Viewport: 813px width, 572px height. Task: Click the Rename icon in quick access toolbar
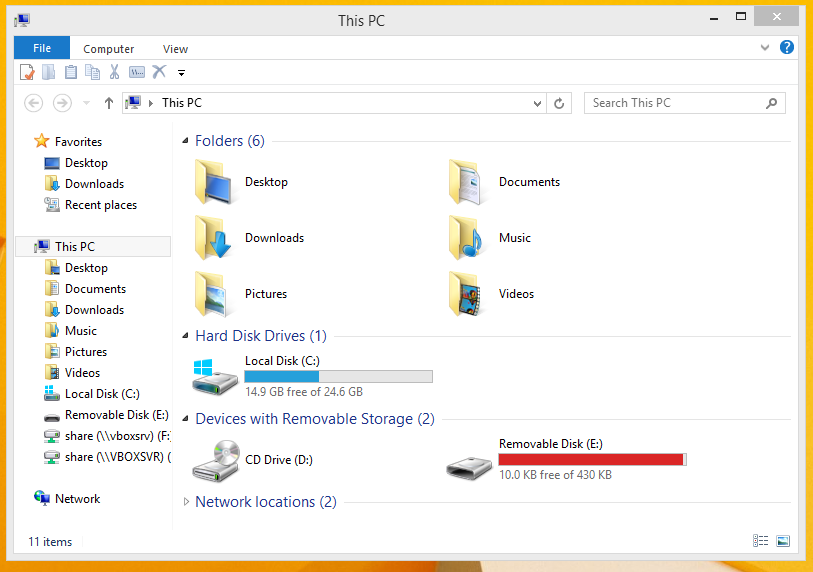[x=137, y=72]
